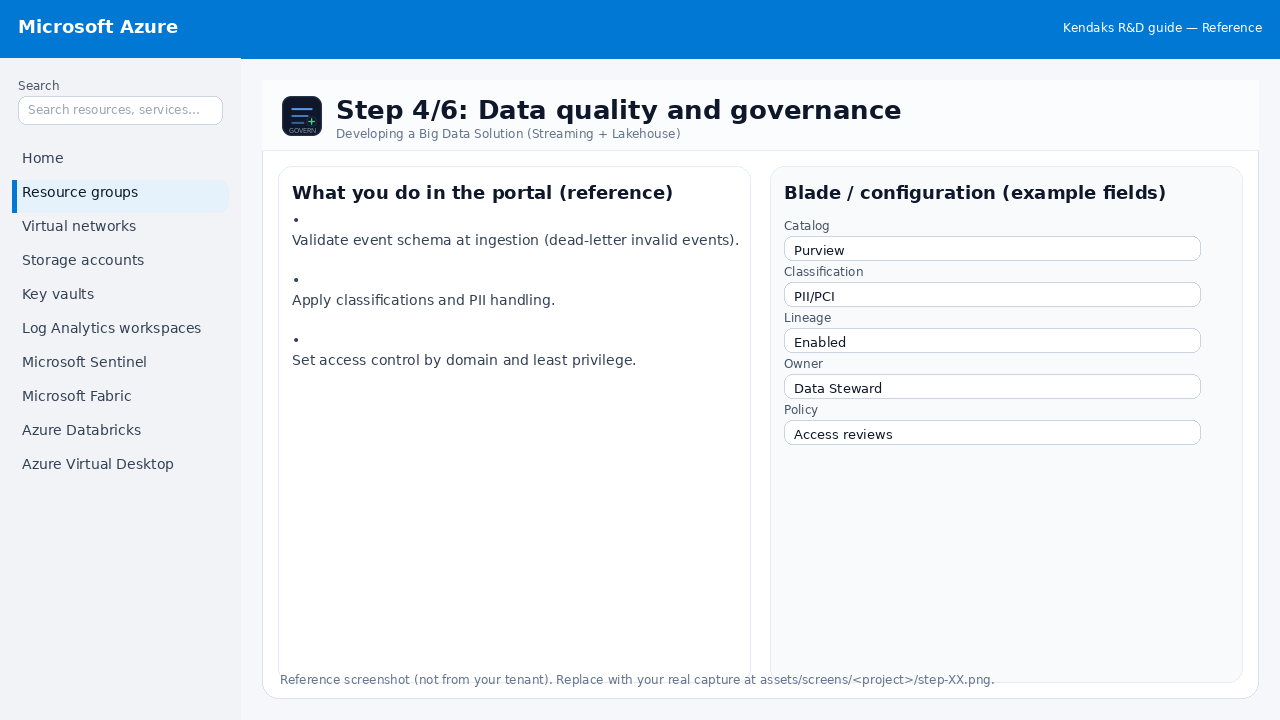
Task: Open Key vaults from the sidebar
Action: point(120,294)
